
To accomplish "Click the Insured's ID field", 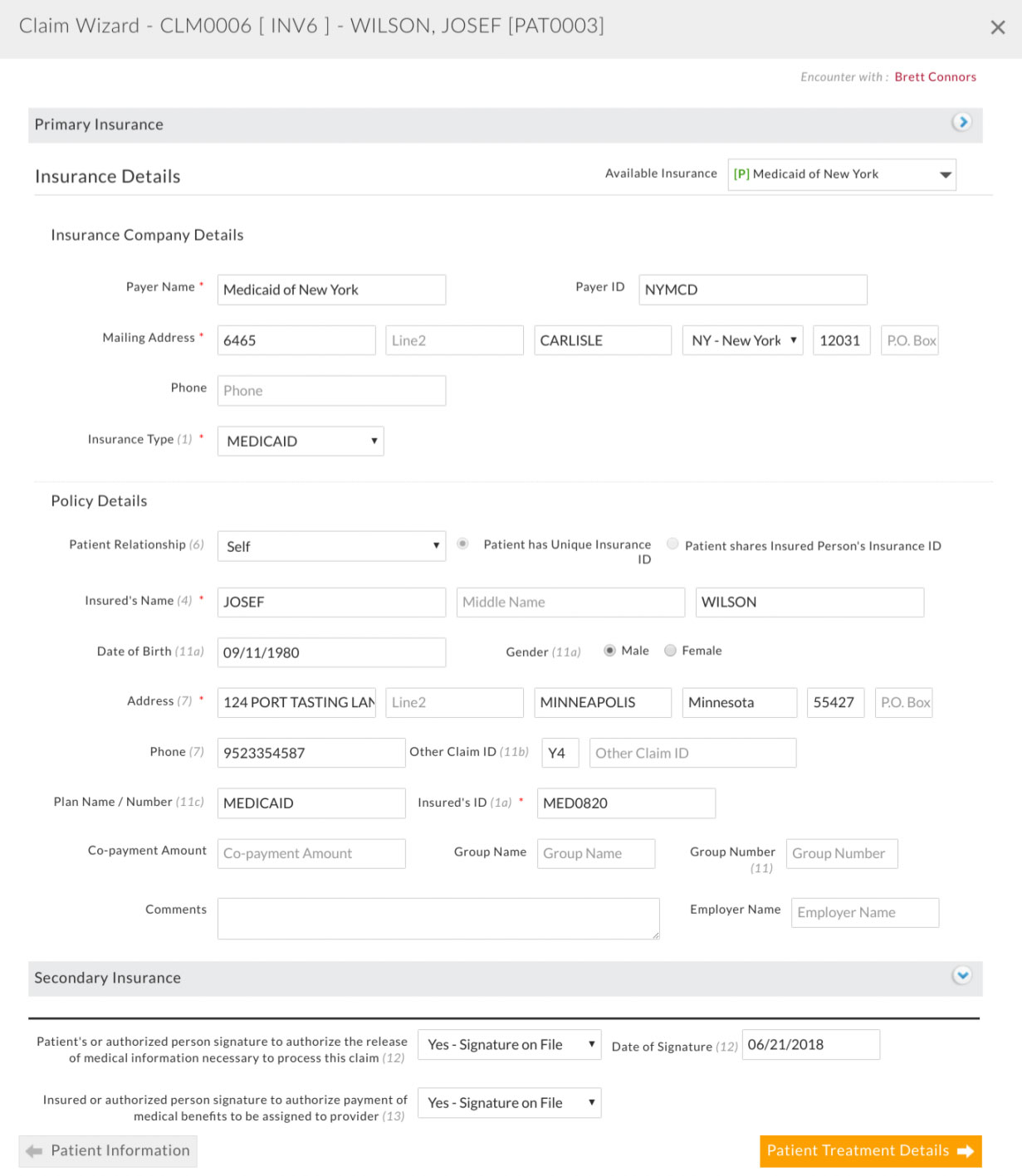I will (x=626, y=803).
